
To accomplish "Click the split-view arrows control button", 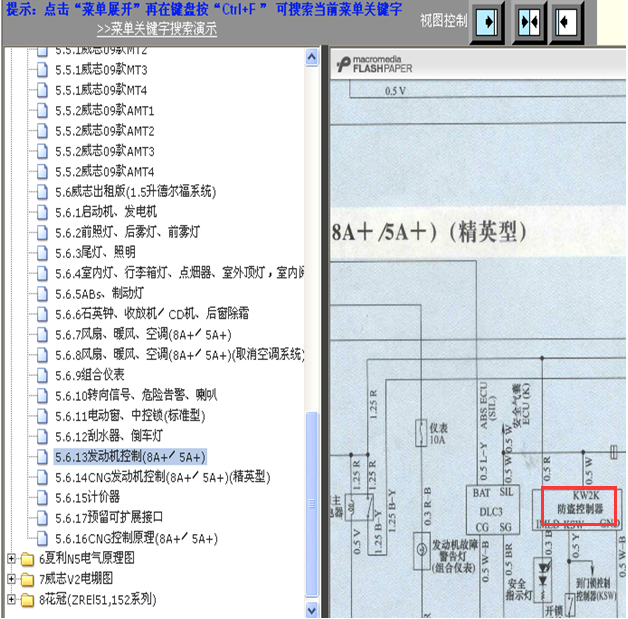I will pyautogui.click(x=529, y=22).
